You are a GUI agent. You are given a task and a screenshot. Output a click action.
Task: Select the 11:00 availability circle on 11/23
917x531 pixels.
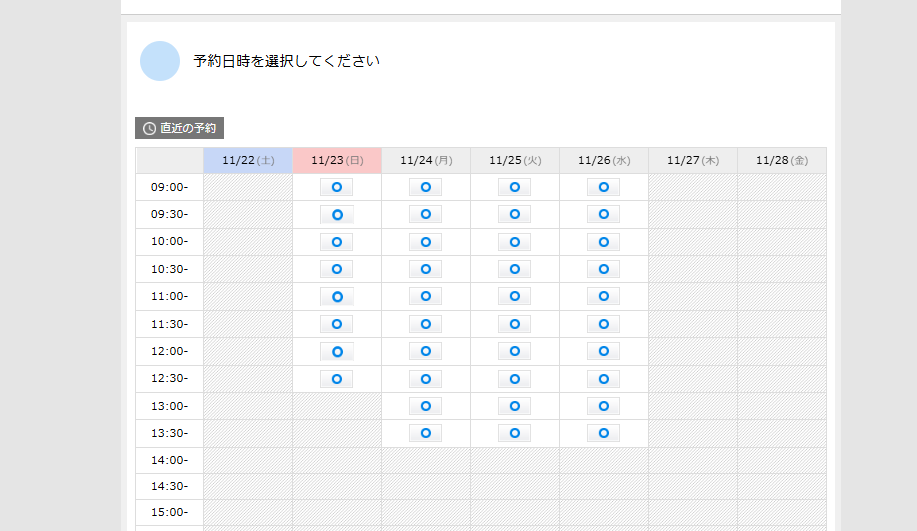336,297
